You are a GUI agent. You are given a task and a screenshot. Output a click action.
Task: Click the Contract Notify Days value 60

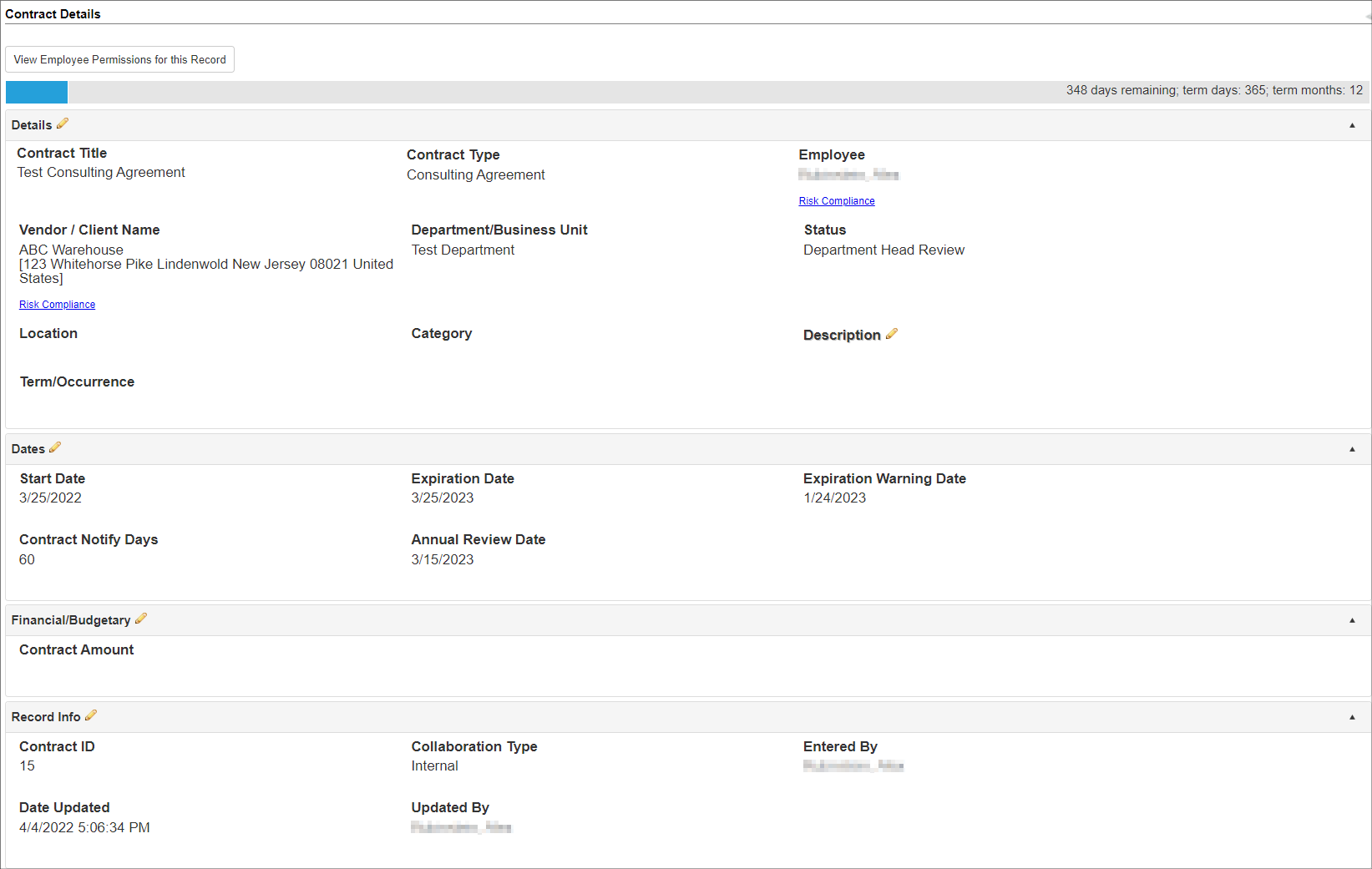[x=28, y=559]
